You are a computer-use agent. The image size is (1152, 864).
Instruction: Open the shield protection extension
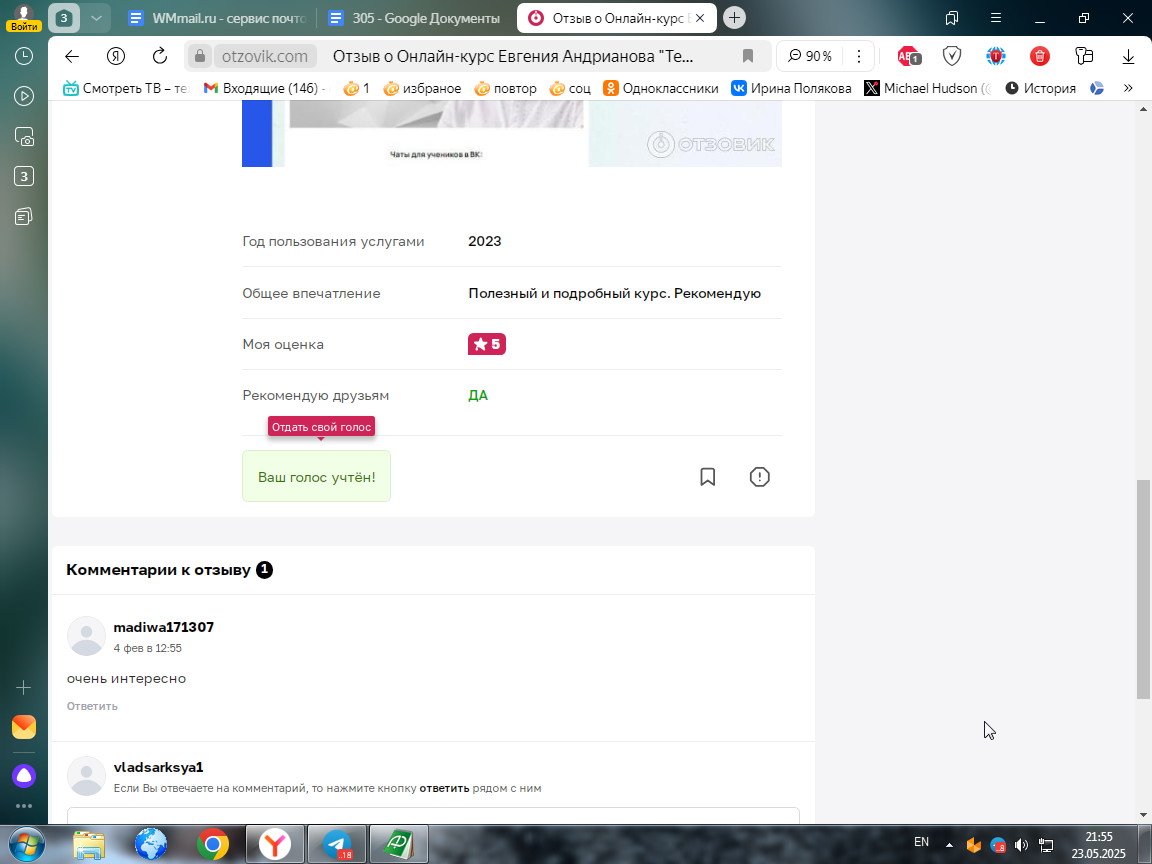(x=951, y=57)
